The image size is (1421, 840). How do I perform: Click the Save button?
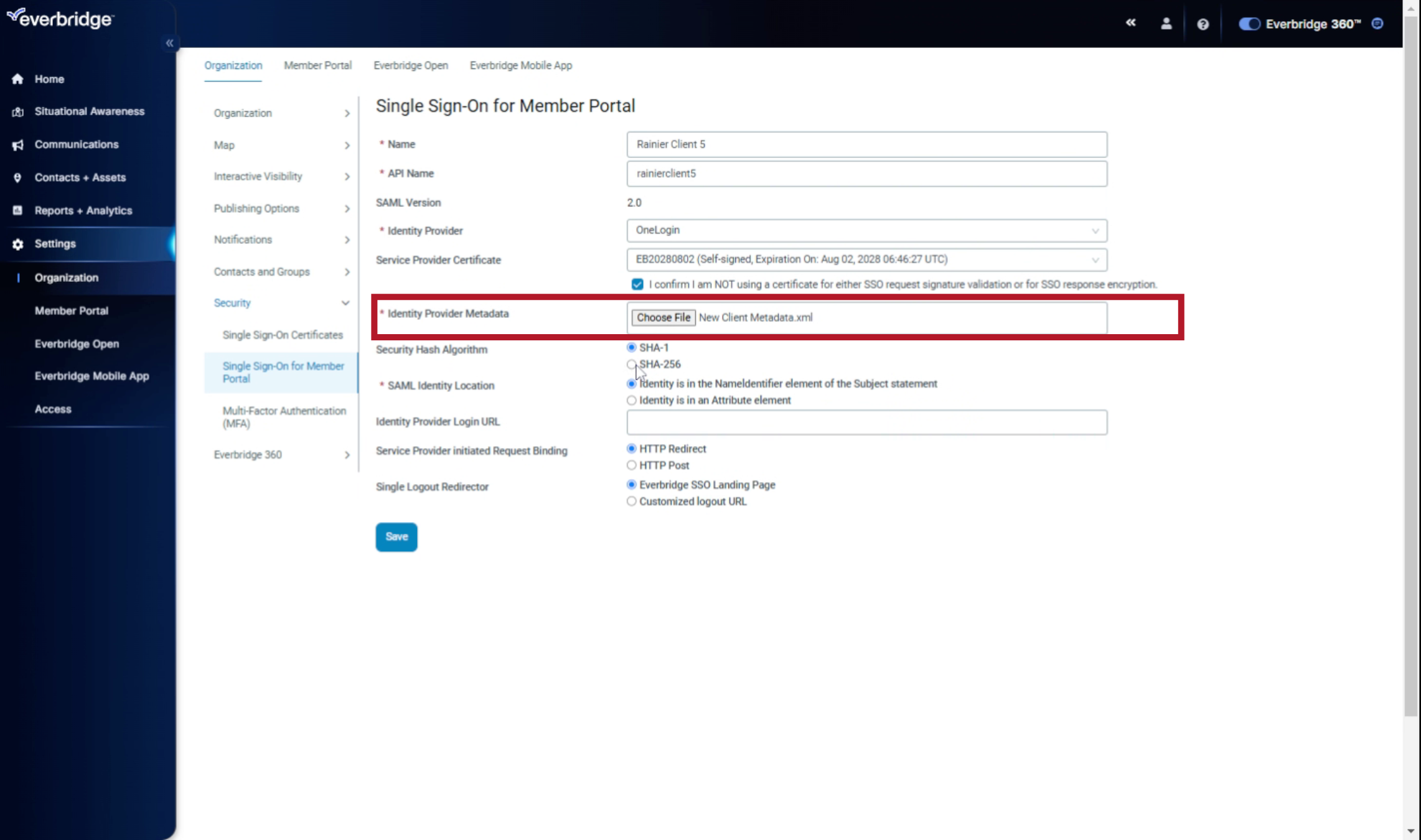coord(396,536)
